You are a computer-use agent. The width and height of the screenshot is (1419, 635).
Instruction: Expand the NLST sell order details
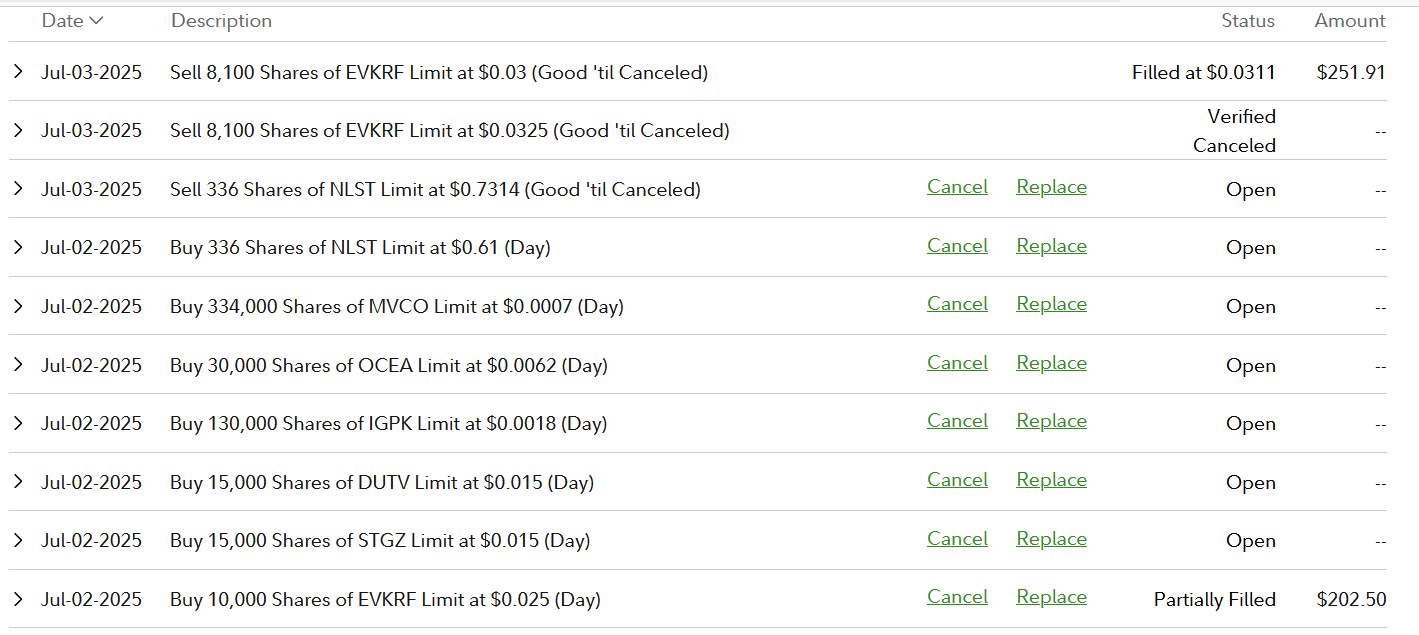[18, 189]
